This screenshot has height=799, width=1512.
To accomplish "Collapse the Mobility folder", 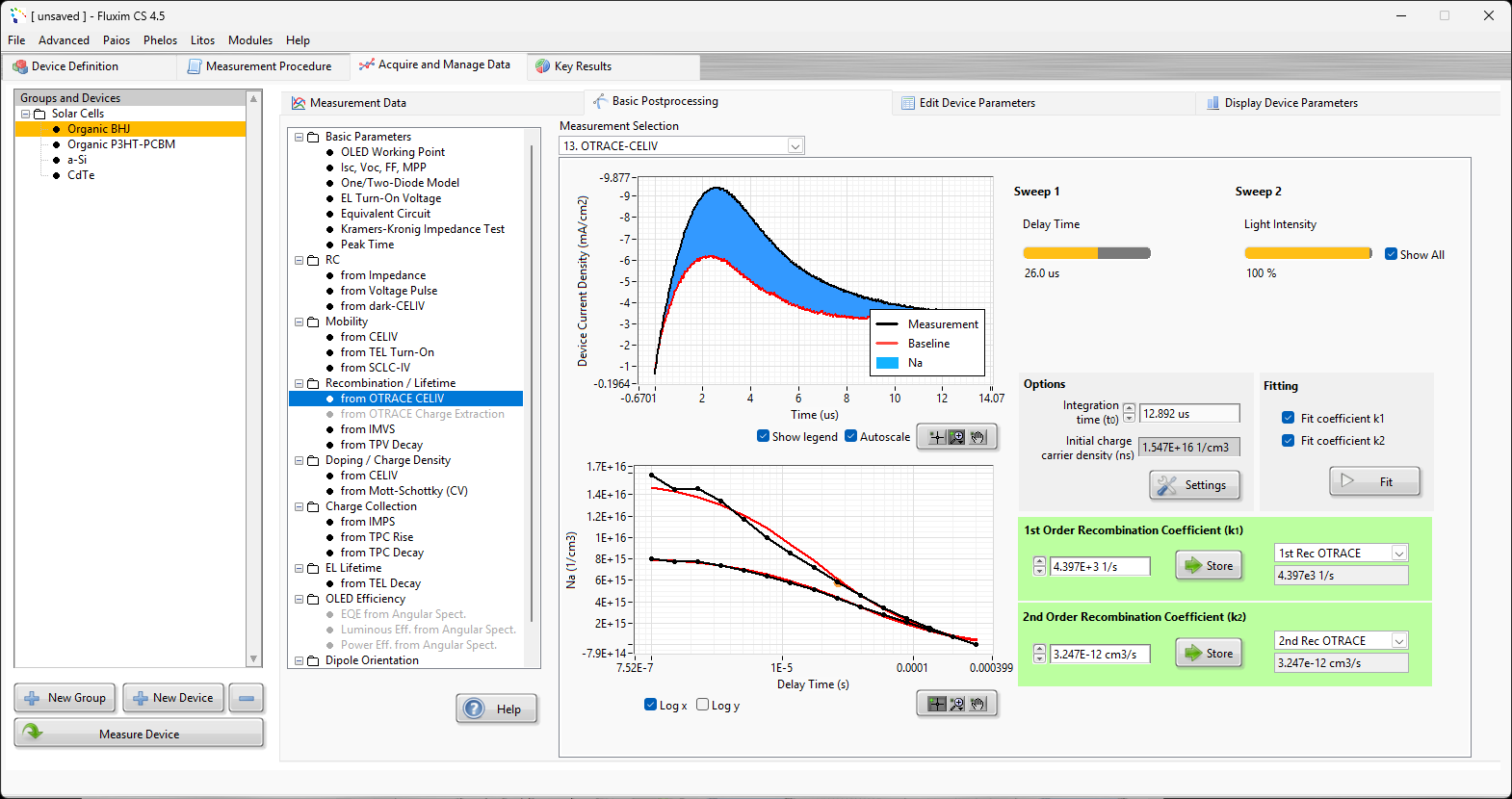I will 300,322.
